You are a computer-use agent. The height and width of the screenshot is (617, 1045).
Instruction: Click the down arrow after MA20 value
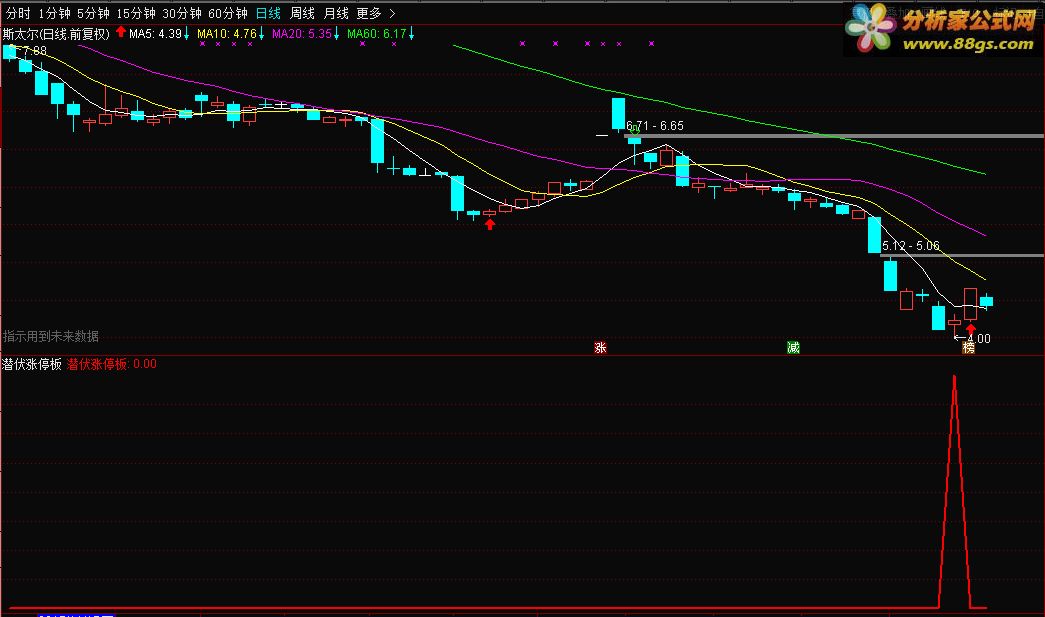(x=337, y=34)
